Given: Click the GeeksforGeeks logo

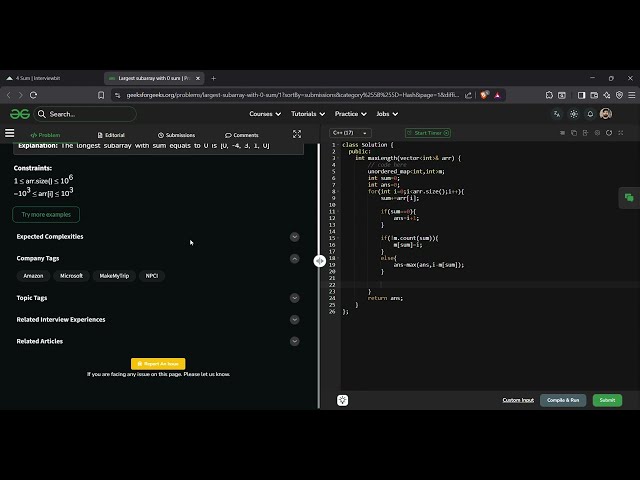Looking at the screenshot, I should click(x=20, y=114).
